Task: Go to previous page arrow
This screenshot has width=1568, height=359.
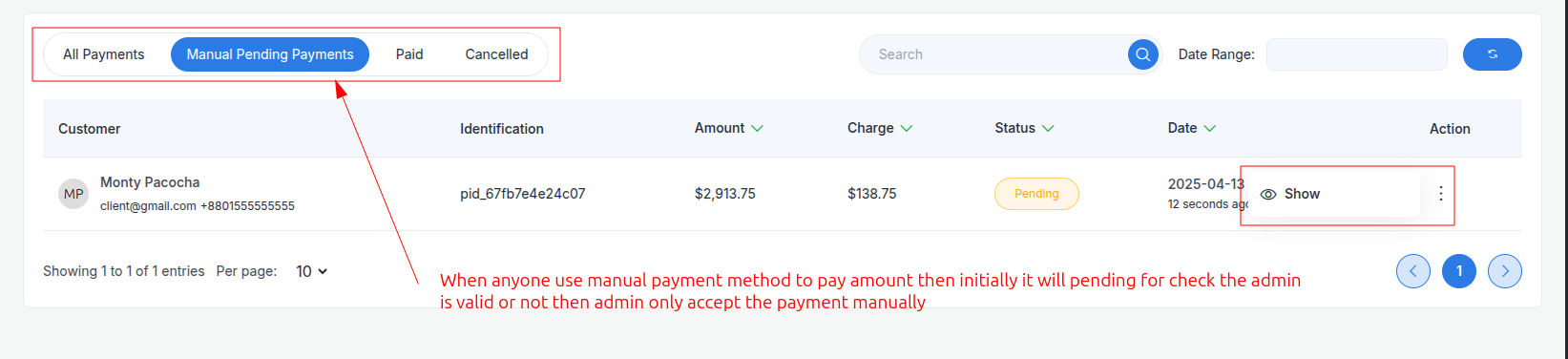Action: click(1412, 271)
